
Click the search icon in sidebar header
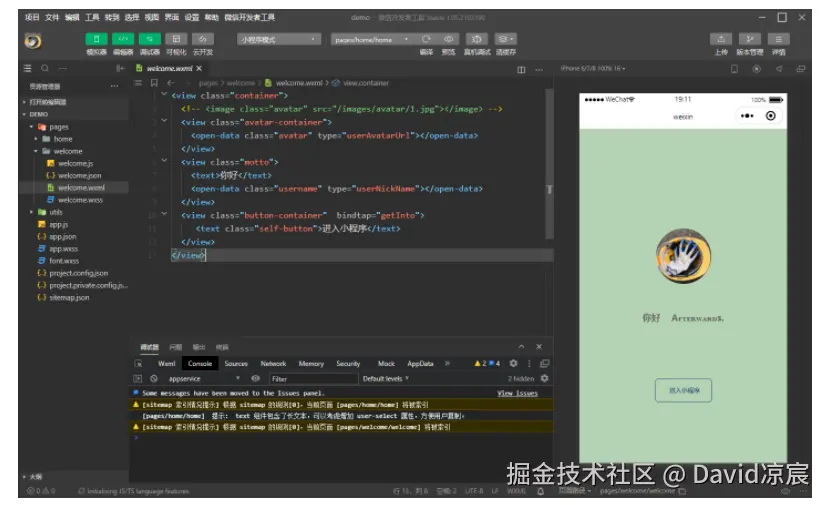[45, 68]
